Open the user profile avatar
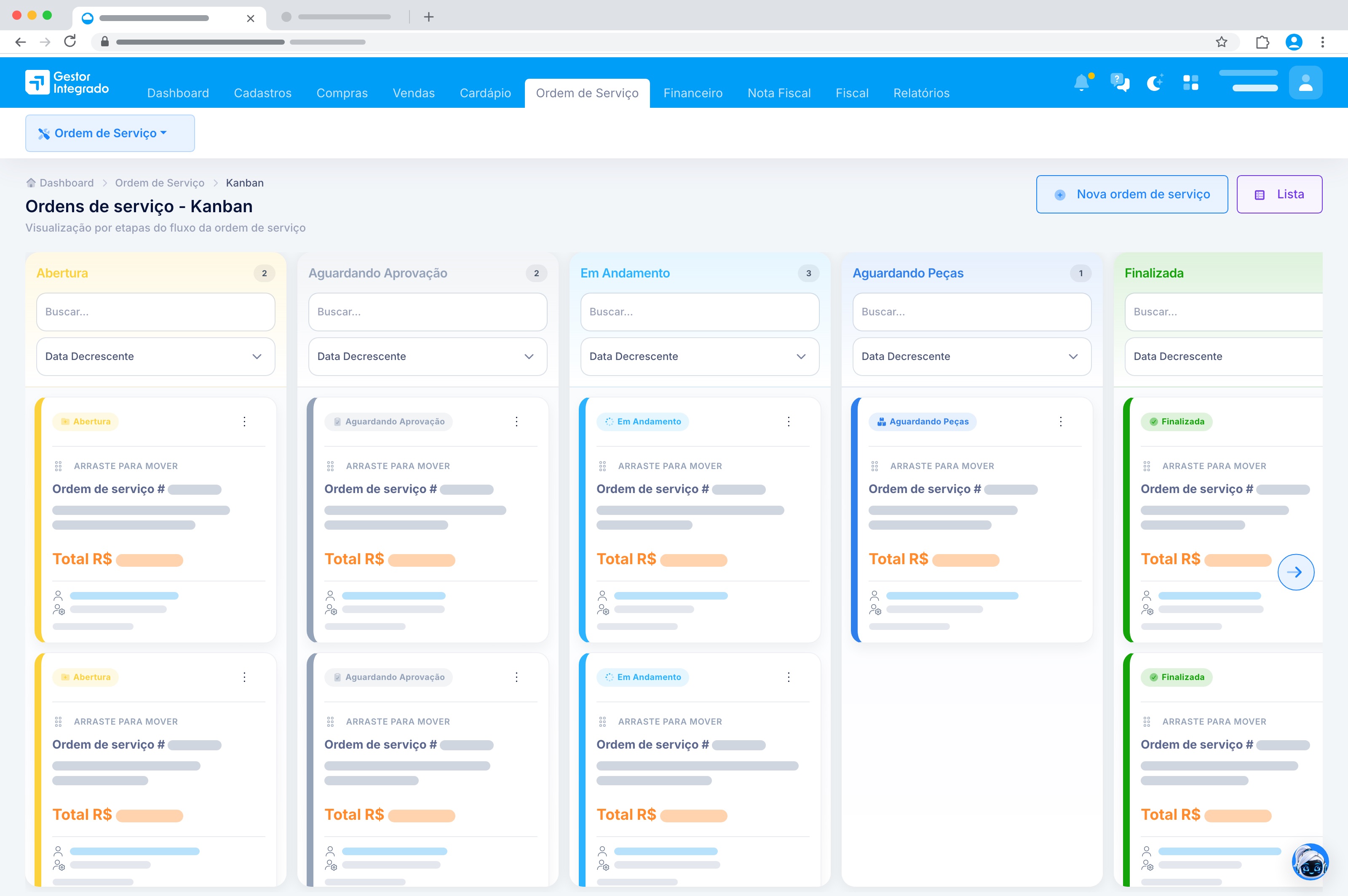This screenshot has height=896, width=1348. (x=1305, y=83)
